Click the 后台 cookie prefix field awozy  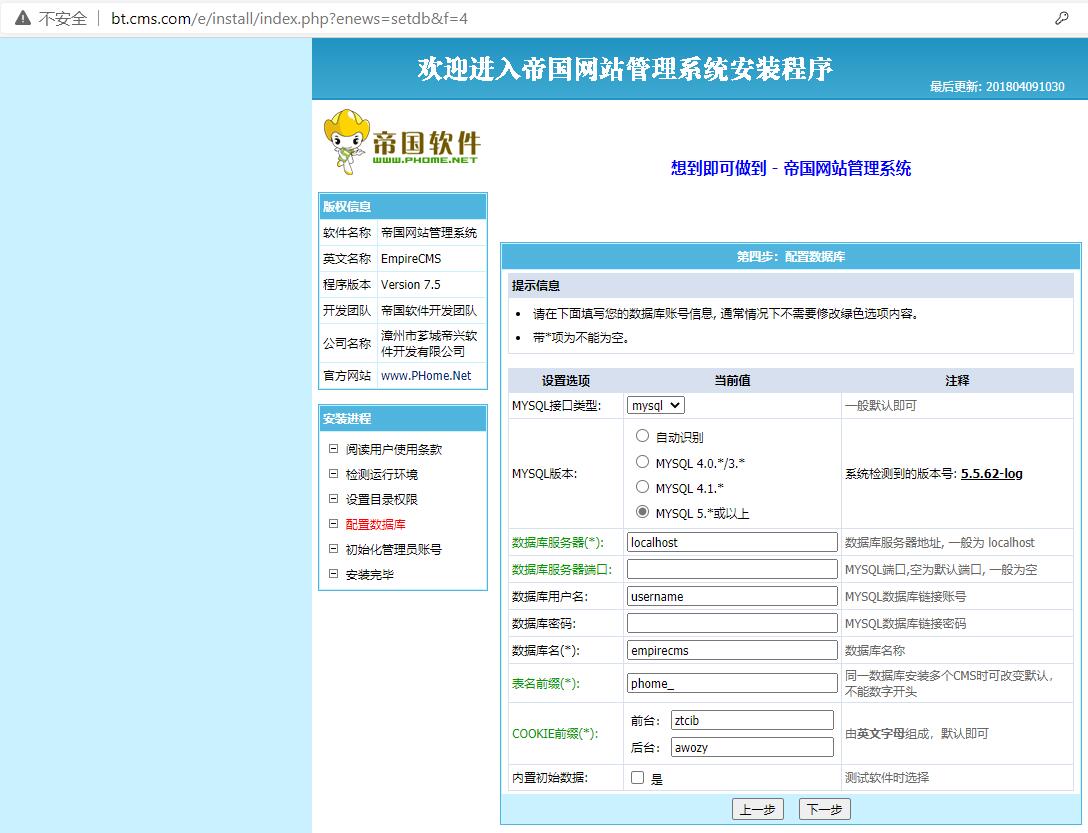[x=752, y=747]
